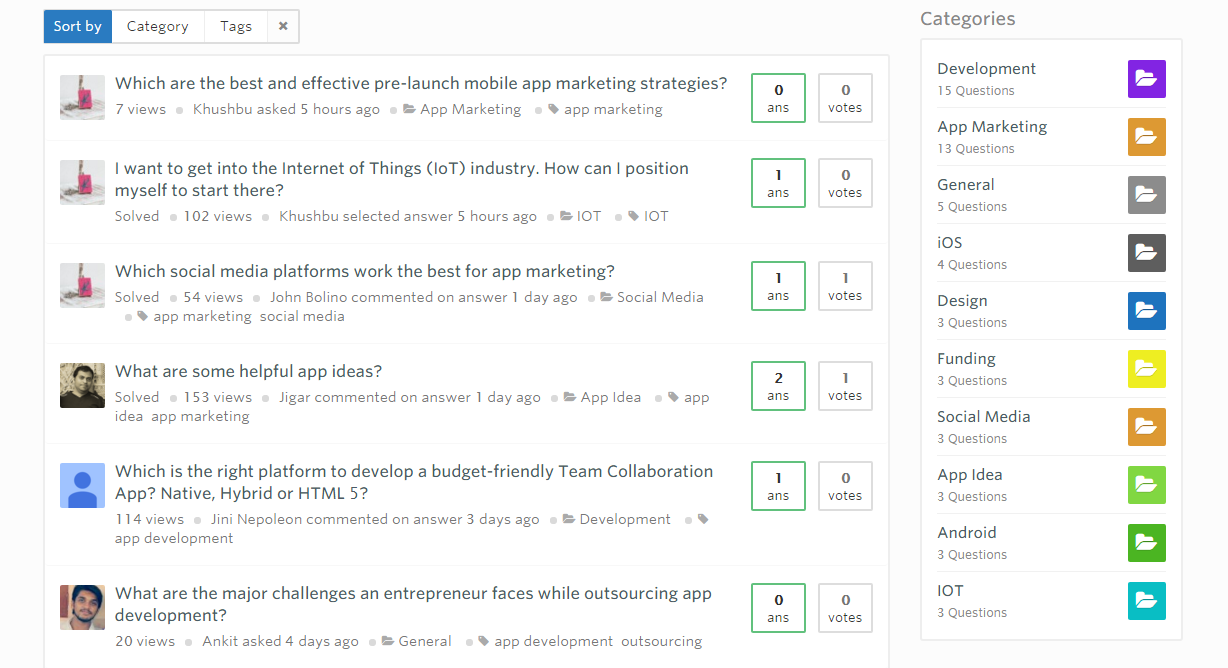
Task: Click the yellow Funding folder icon
Action: (x=1146, y=369)
